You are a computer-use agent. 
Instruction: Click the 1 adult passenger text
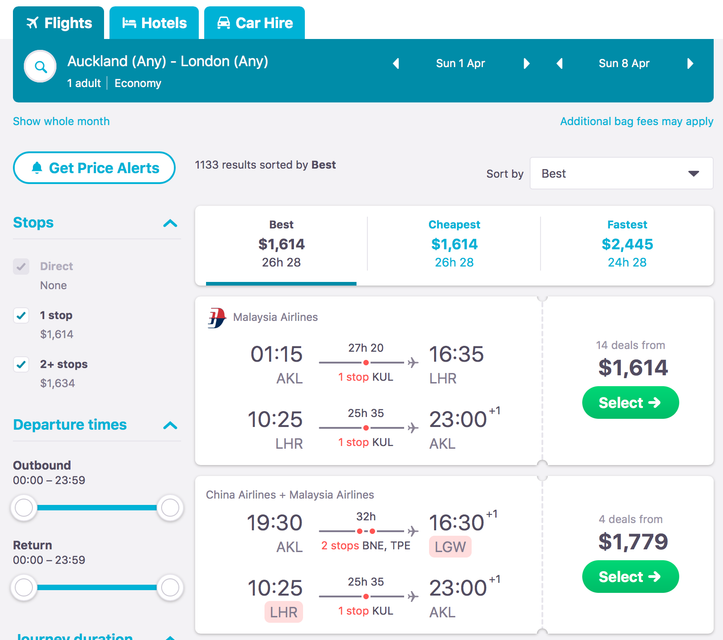pos(84,83)
